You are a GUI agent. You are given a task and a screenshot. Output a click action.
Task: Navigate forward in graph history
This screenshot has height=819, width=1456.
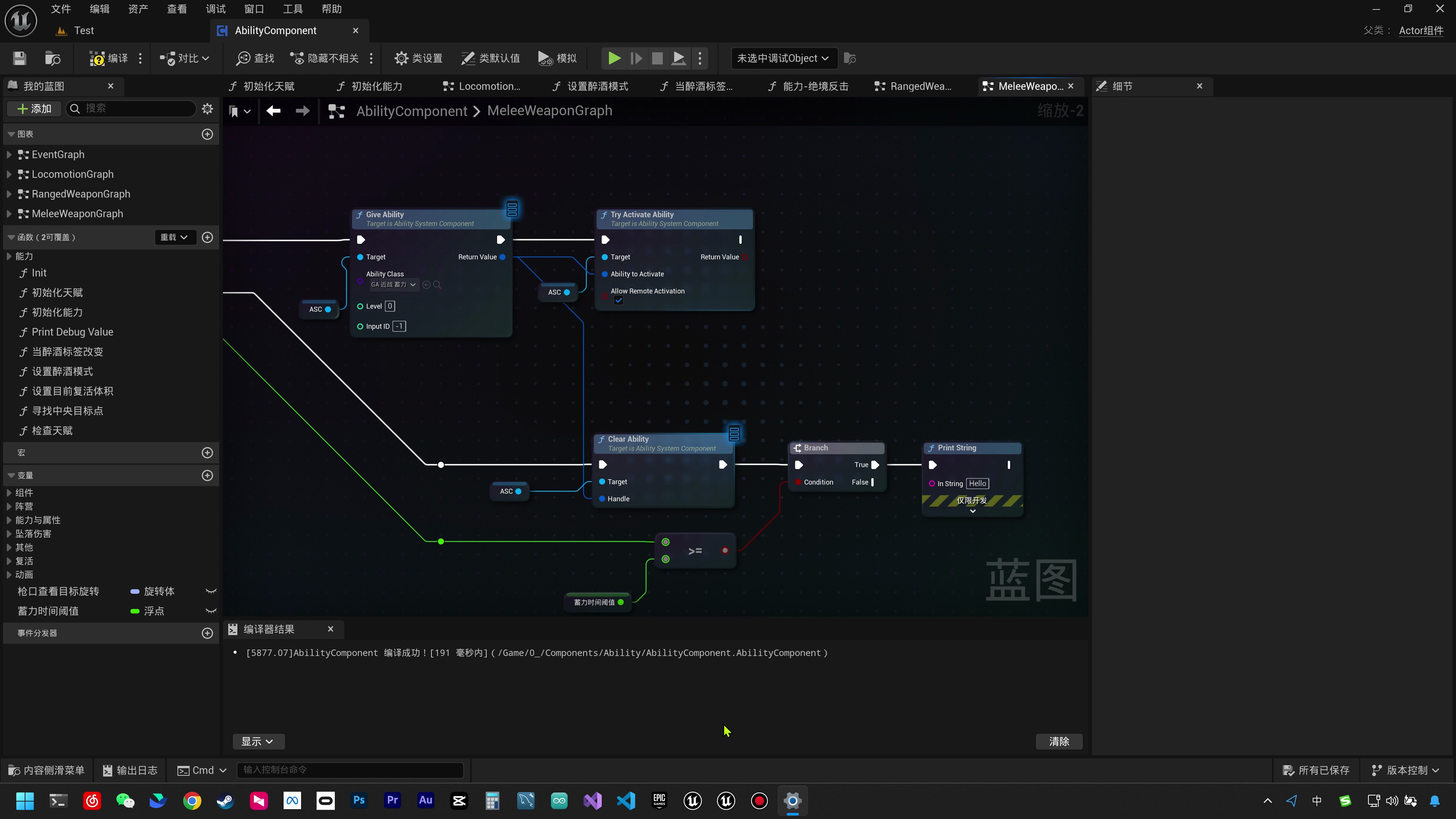303,111
